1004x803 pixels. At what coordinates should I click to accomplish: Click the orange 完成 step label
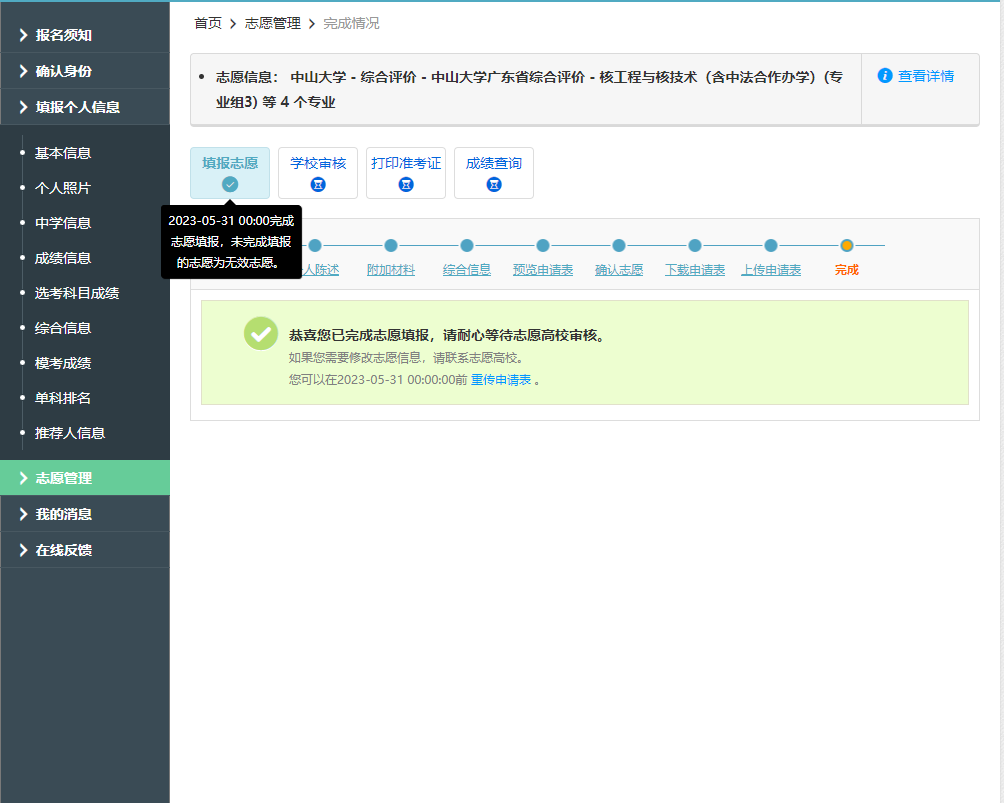[846, 270]
